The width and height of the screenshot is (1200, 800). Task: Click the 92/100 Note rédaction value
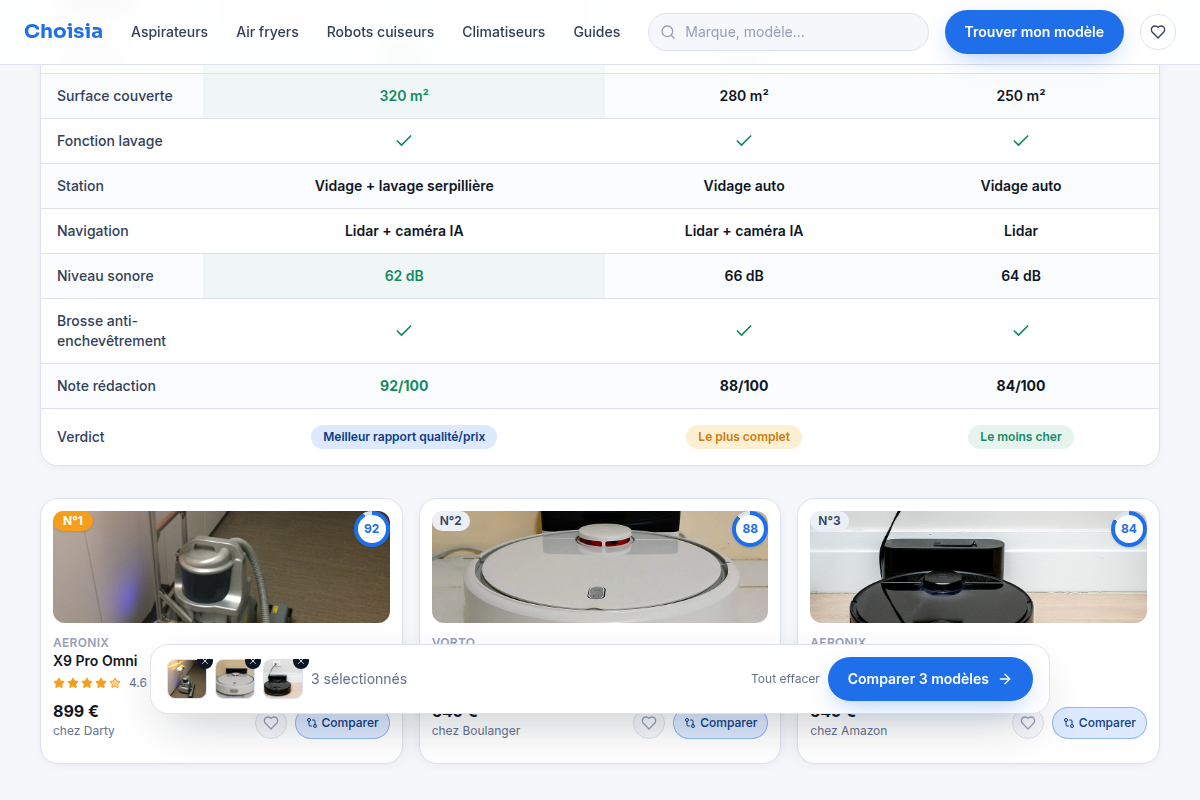click(404, 386)
